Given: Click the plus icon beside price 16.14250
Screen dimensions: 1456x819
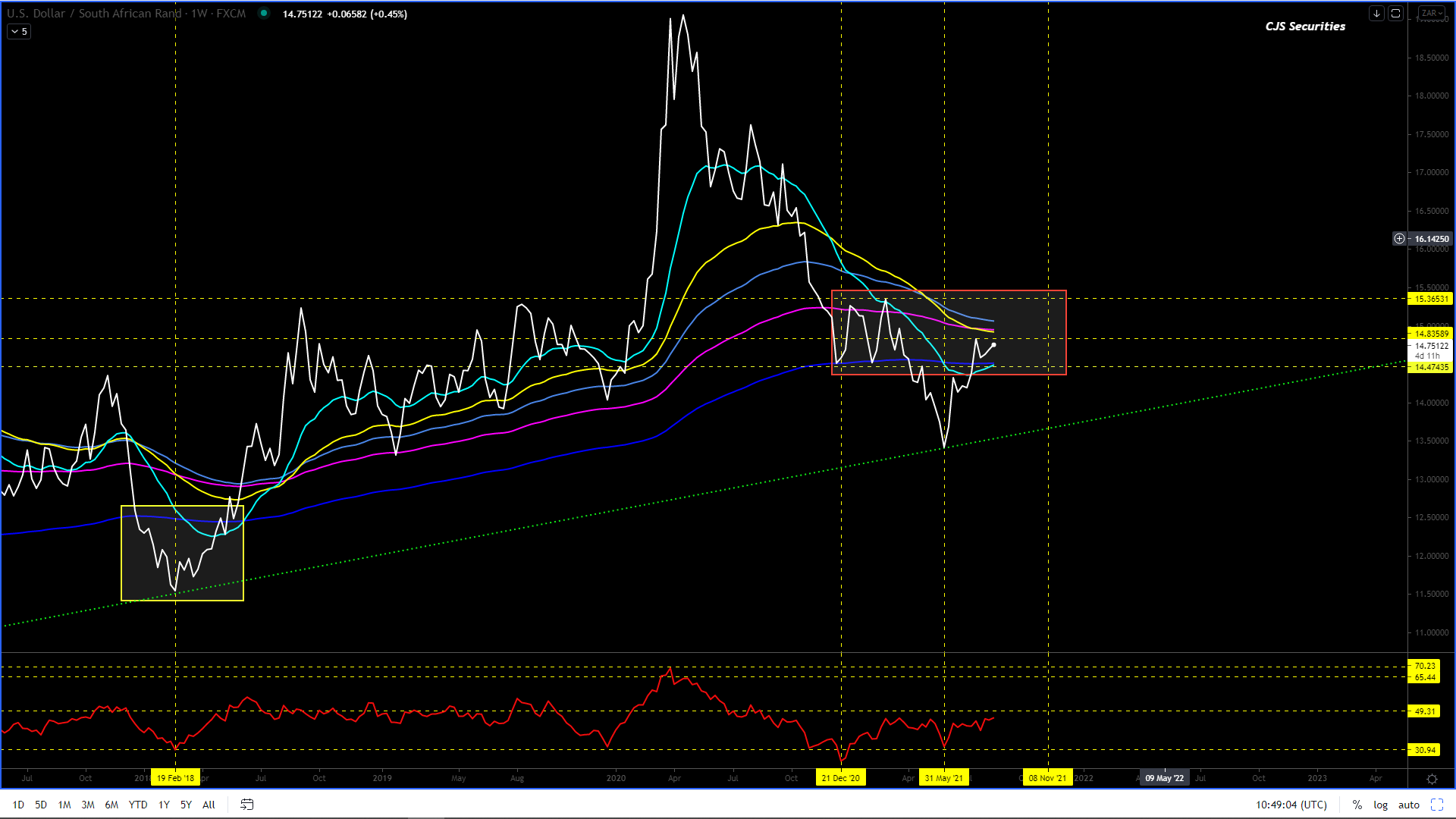Looking at the screenshot, I should coord(1399,239).
